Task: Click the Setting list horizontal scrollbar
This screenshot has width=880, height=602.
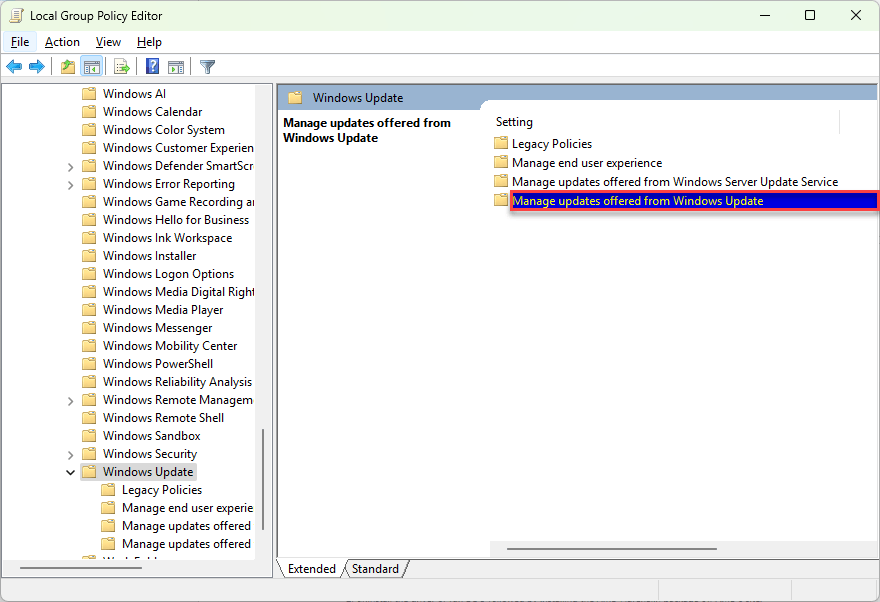Action: click(612, 549)
